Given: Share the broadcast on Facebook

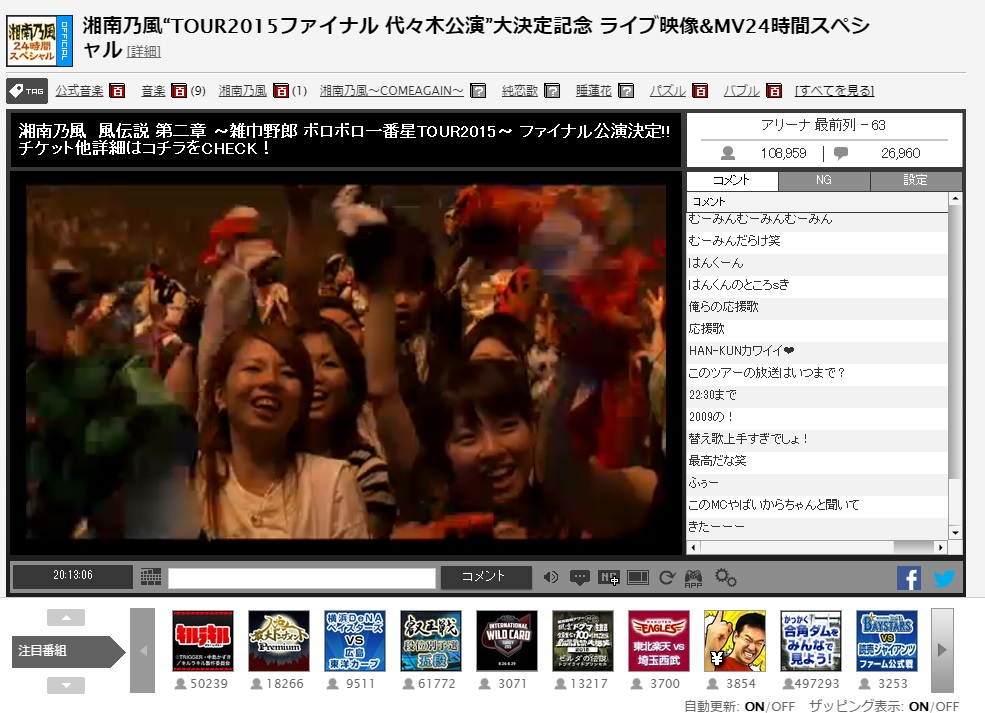Looking at the screenshot, I should pos(908,578).
